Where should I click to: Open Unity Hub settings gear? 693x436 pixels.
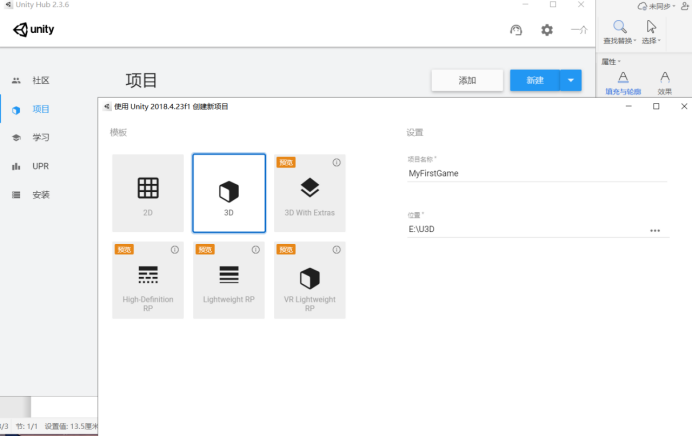(x=547, y=30)
